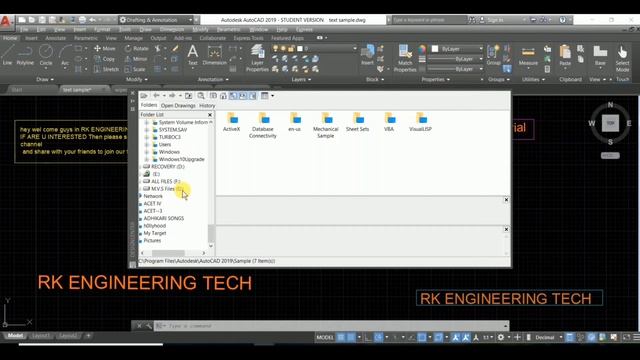Image resolution: width=640 pixels, height=360 pixels.
Task: Select the Arc tool
Action: tap(65, 55)
